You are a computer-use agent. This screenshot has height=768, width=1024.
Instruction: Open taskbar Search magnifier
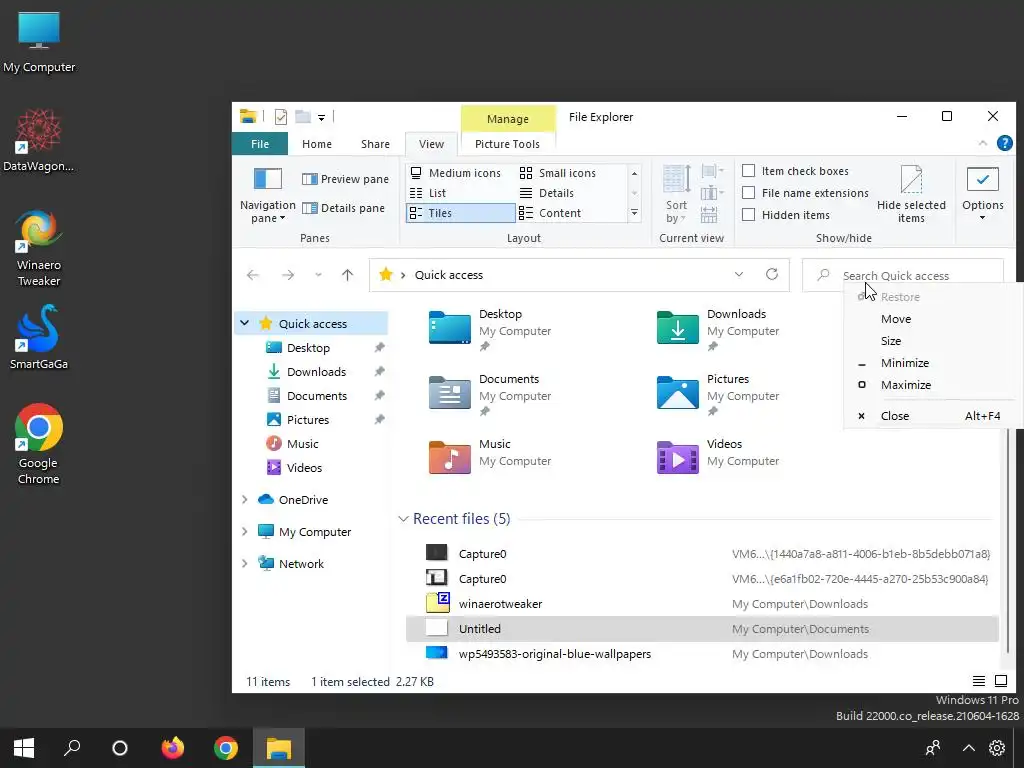pyautogui.click(x=72, y=748)
